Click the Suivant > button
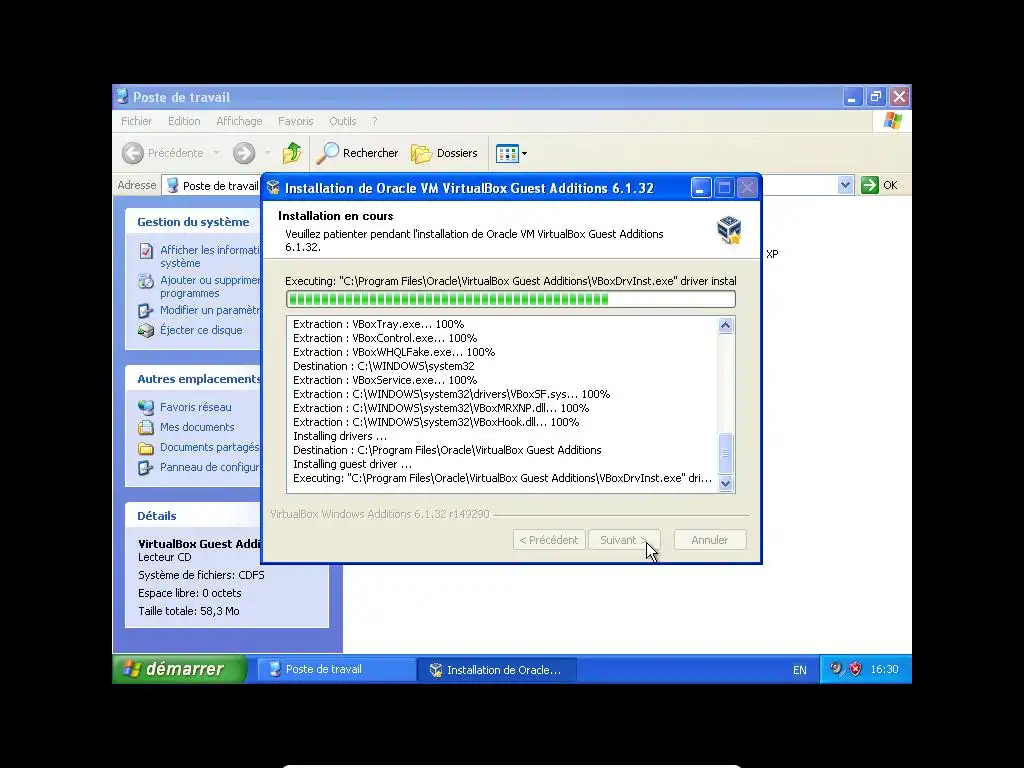1024x768 pixels. pos(624,540)
